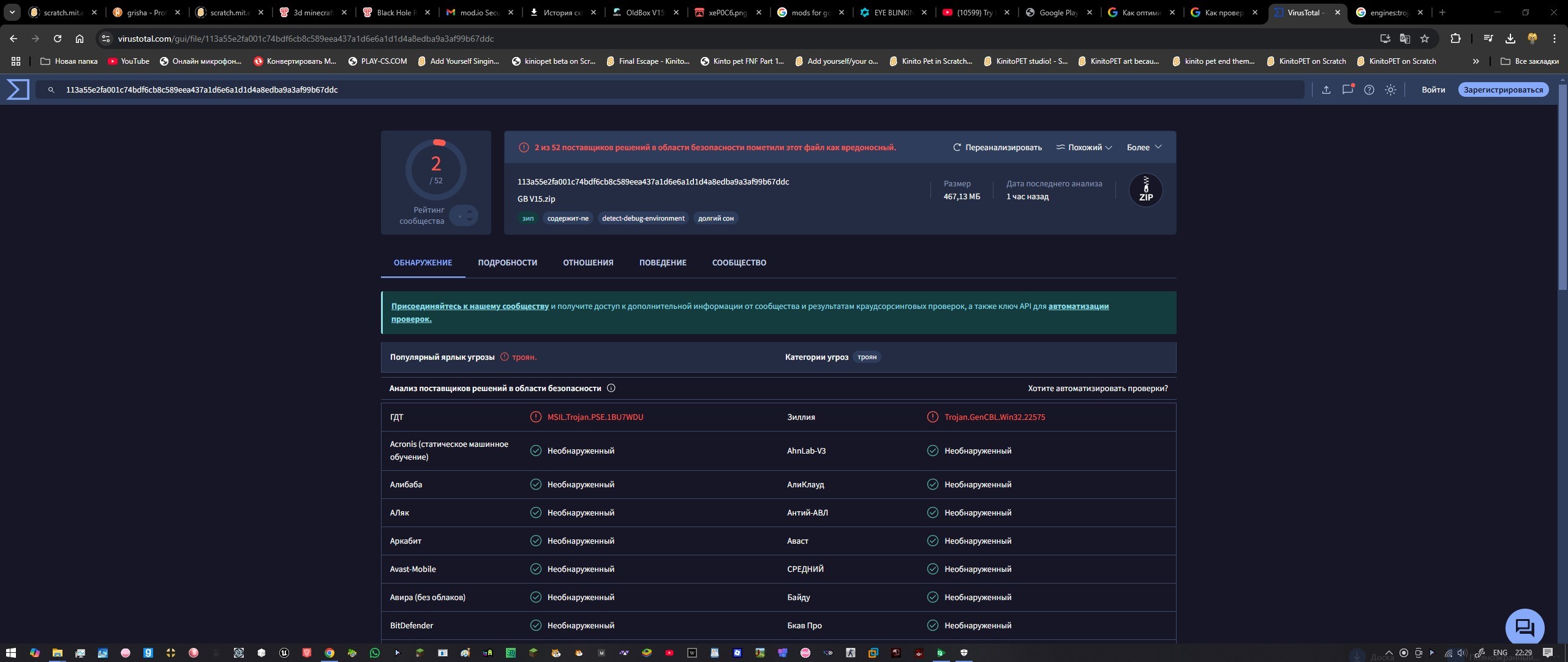Open the notifications speech bubble icon
The width and height of the screenshot is (1568, 662).
click(1347, 89)
